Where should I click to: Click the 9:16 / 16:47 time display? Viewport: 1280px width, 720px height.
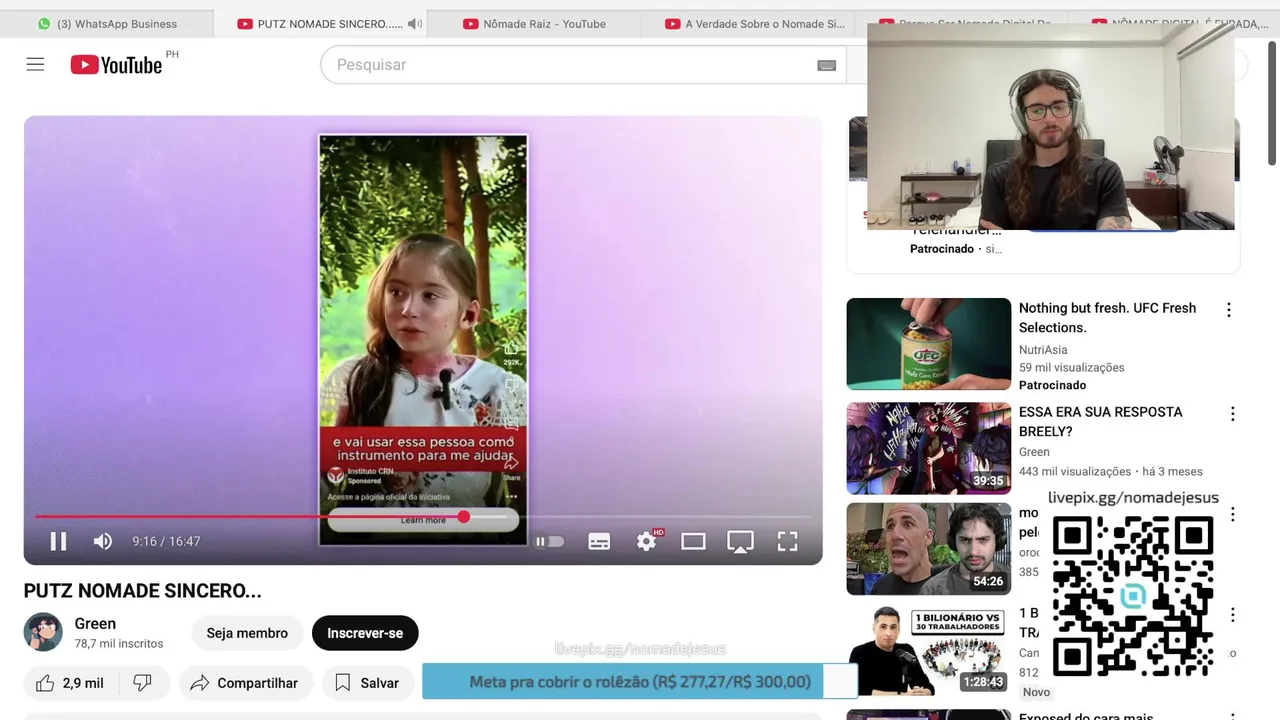pyautogui.click(x=166, y=541)
